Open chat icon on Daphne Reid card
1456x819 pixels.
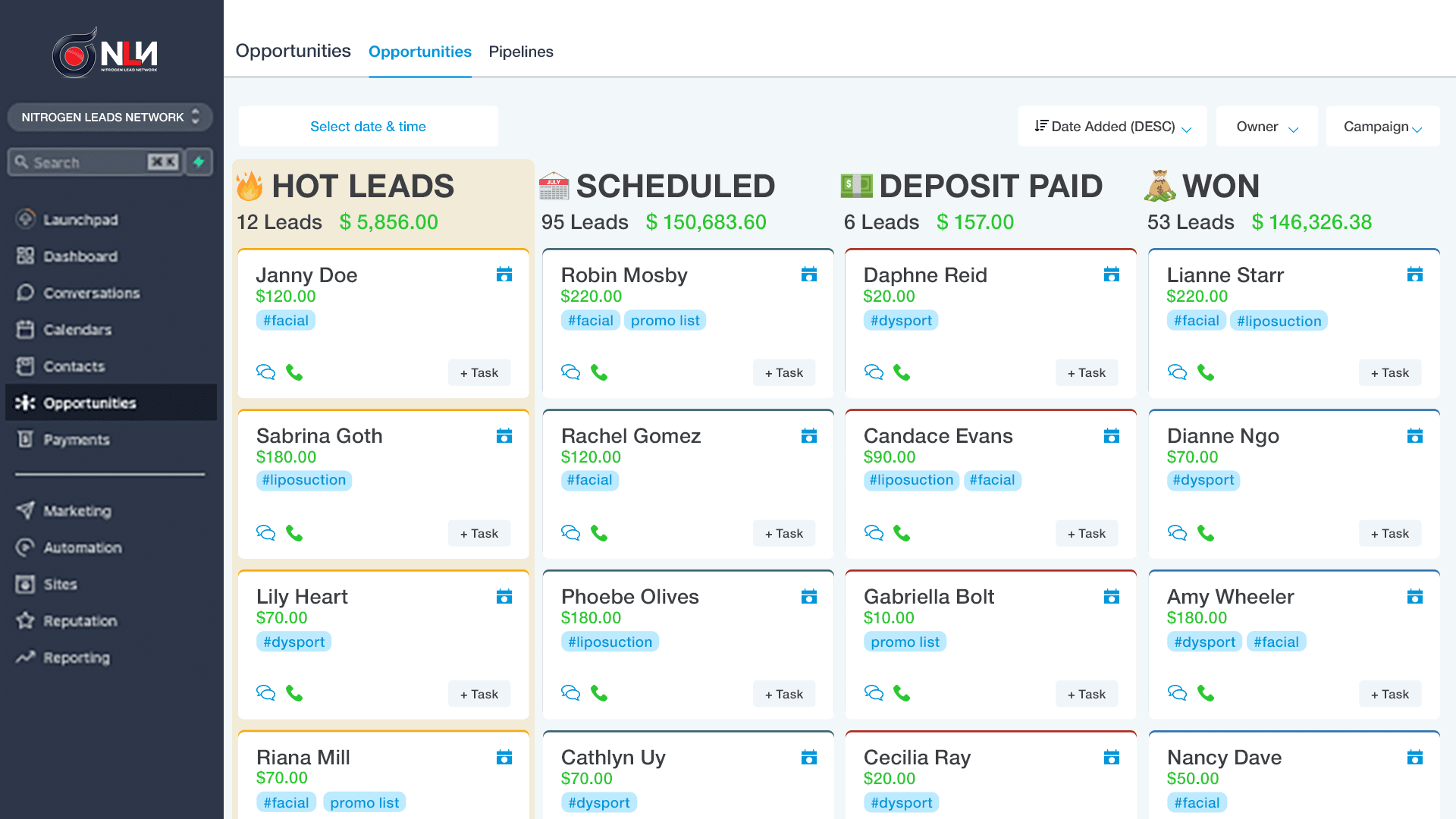tap(874, 372)
